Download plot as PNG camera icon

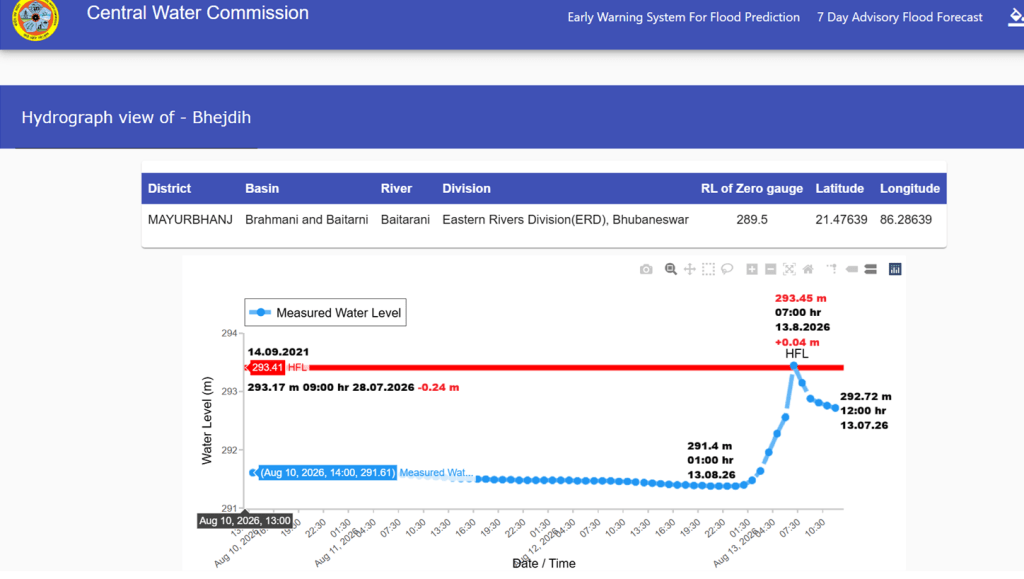click(646, 270)
